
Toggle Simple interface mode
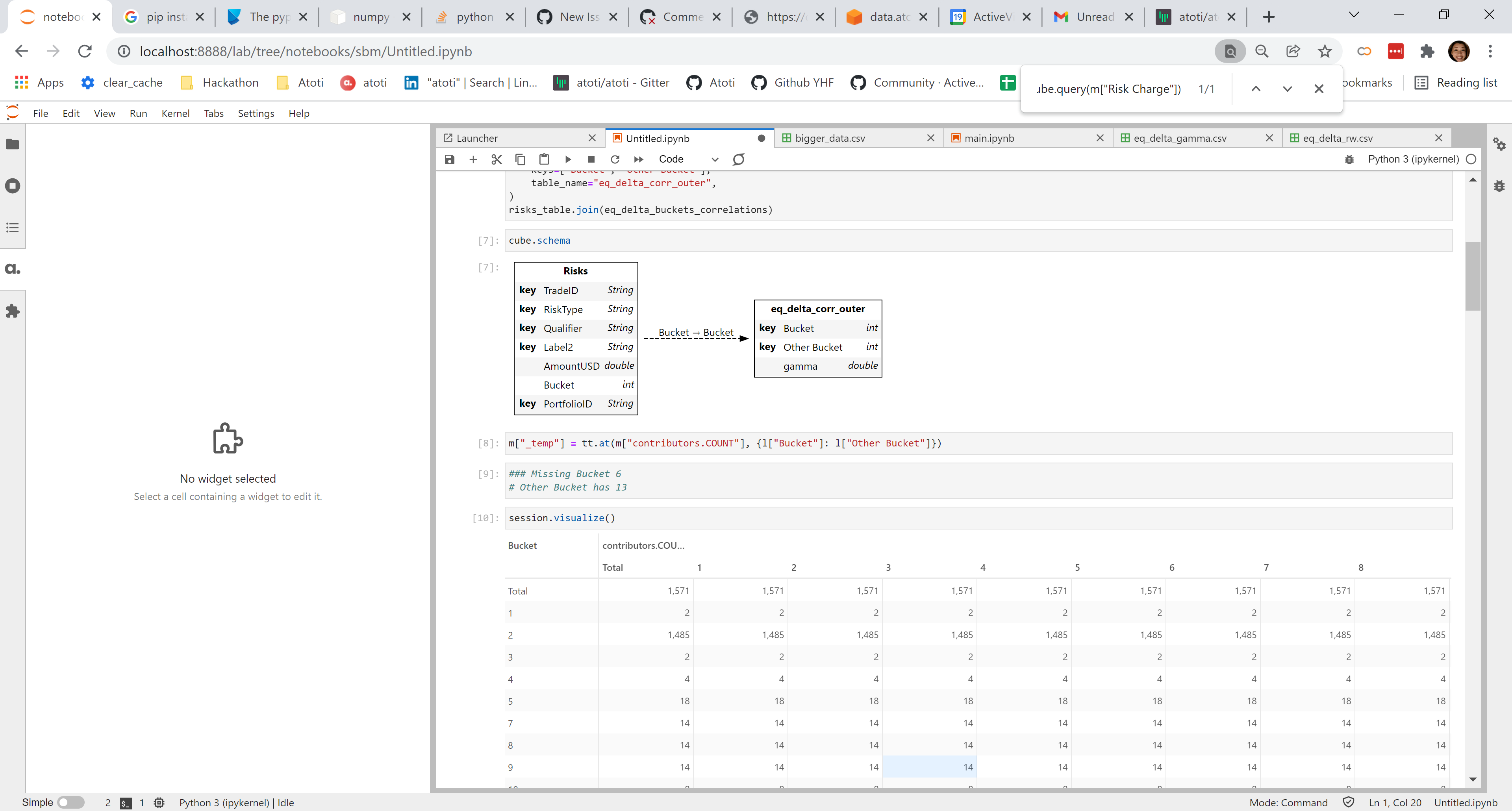point(70,802)
